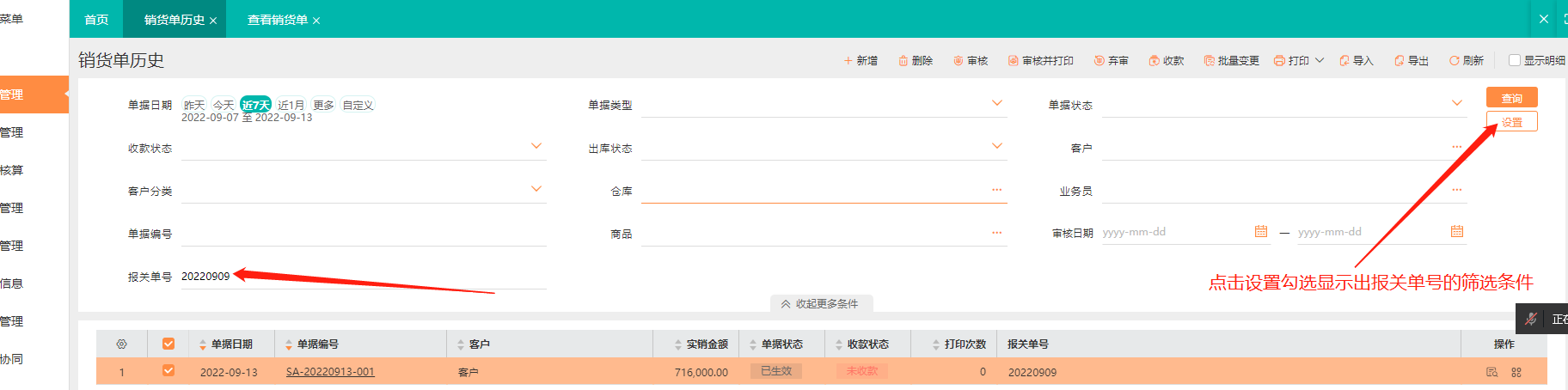
Task: Toggle the select-all header checkbox
Action: tap(168, 344)
